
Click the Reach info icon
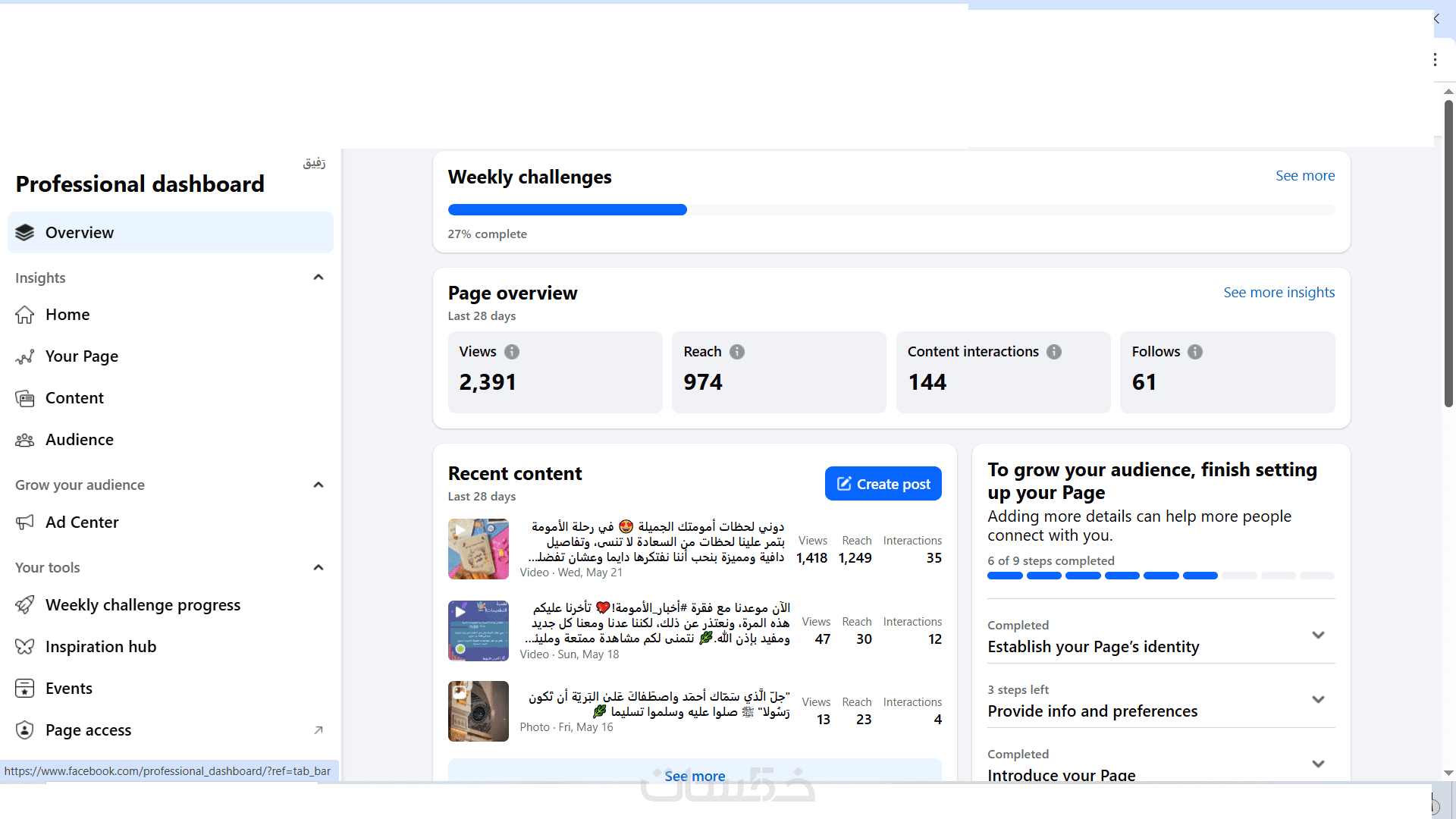pos(737,352)
